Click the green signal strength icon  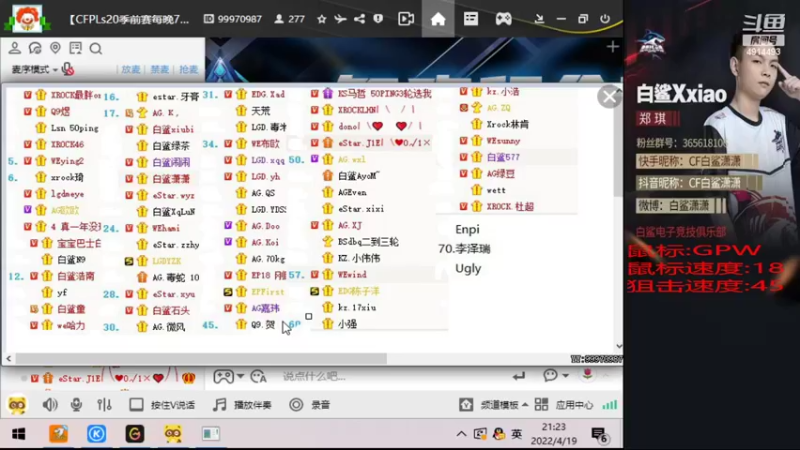609,405
